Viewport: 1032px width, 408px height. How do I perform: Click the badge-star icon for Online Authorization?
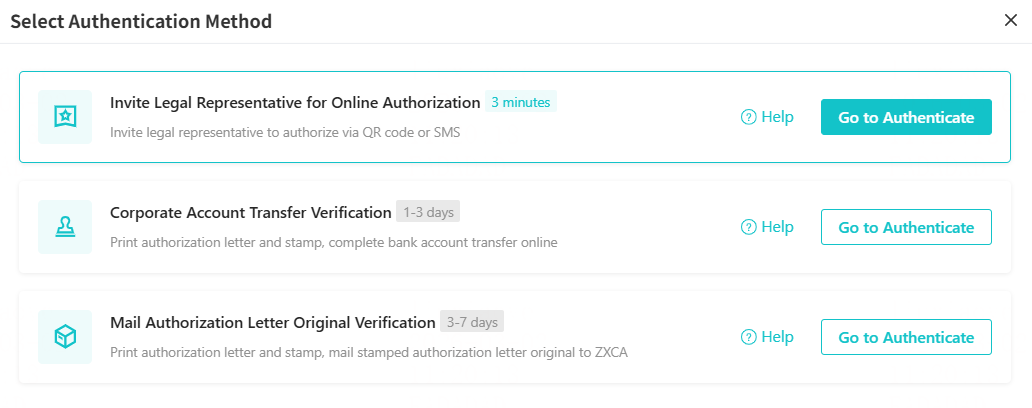tap(65, 117)
